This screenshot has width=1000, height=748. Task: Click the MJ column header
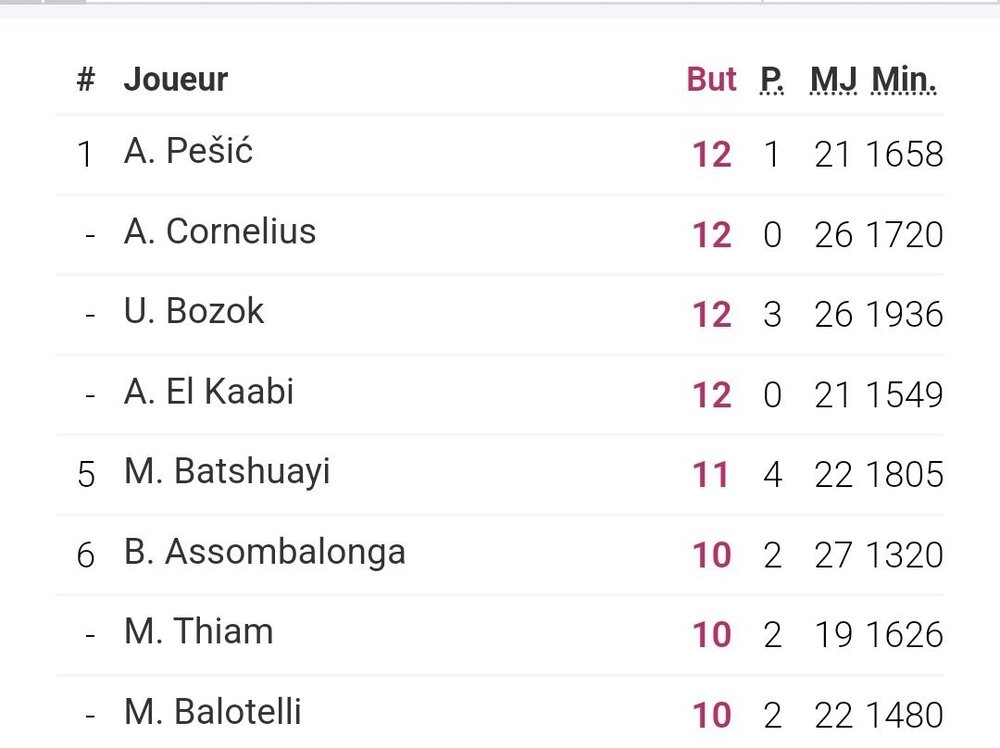[x=834, y=80]
